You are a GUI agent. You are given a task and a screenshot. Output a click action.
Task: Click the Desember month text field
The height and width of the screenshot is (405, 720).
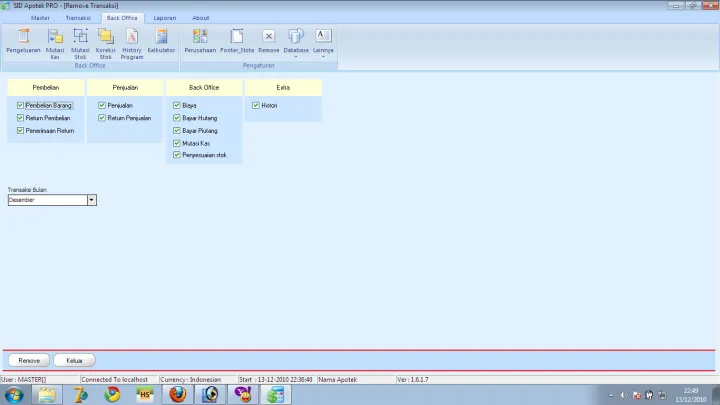(x=48, y=200)
